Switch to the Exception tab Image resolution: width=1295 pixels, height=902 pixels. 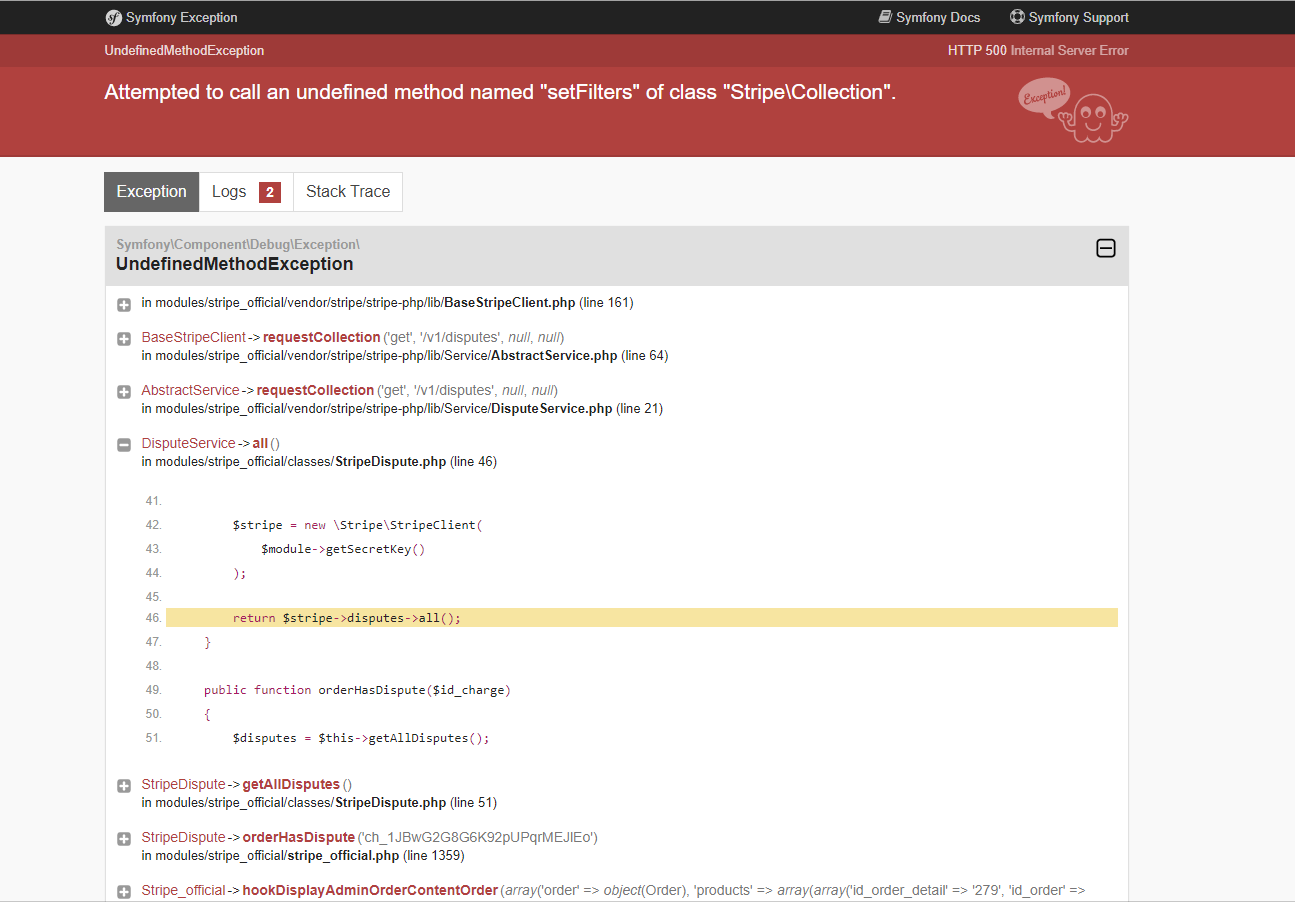152,192
